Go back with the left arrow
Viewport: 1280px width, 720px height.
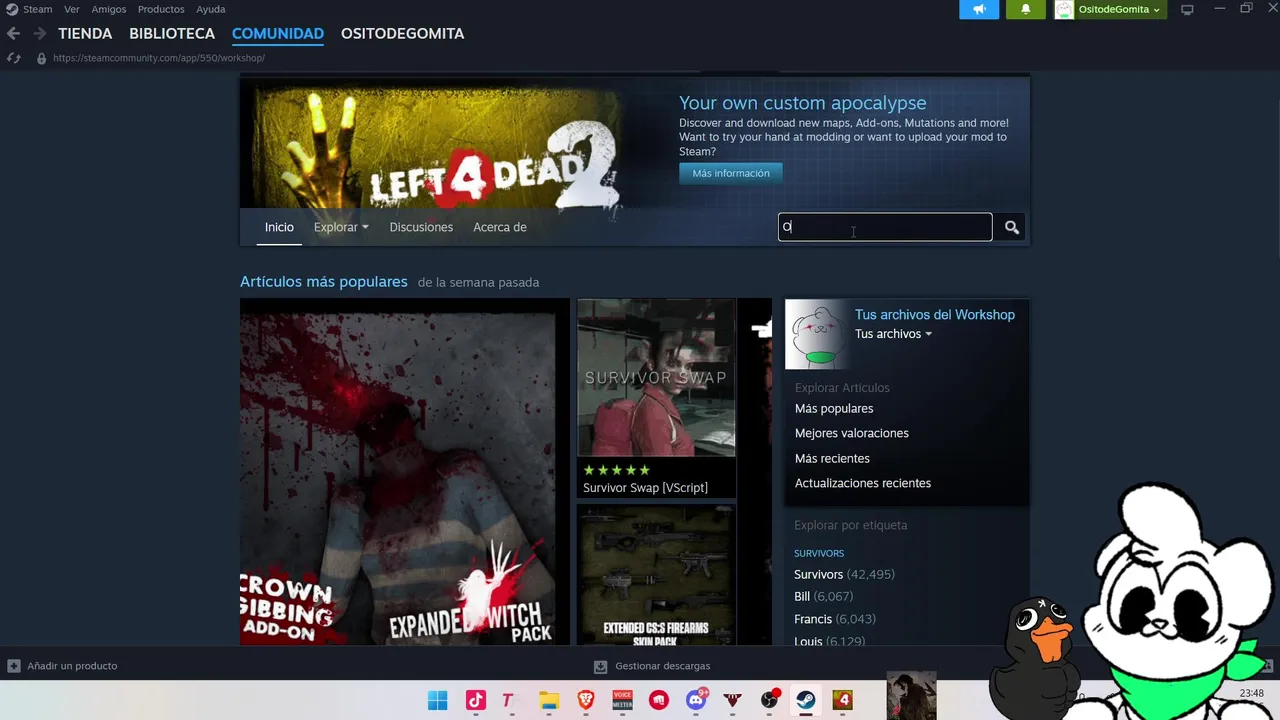(x=13, y=33)
